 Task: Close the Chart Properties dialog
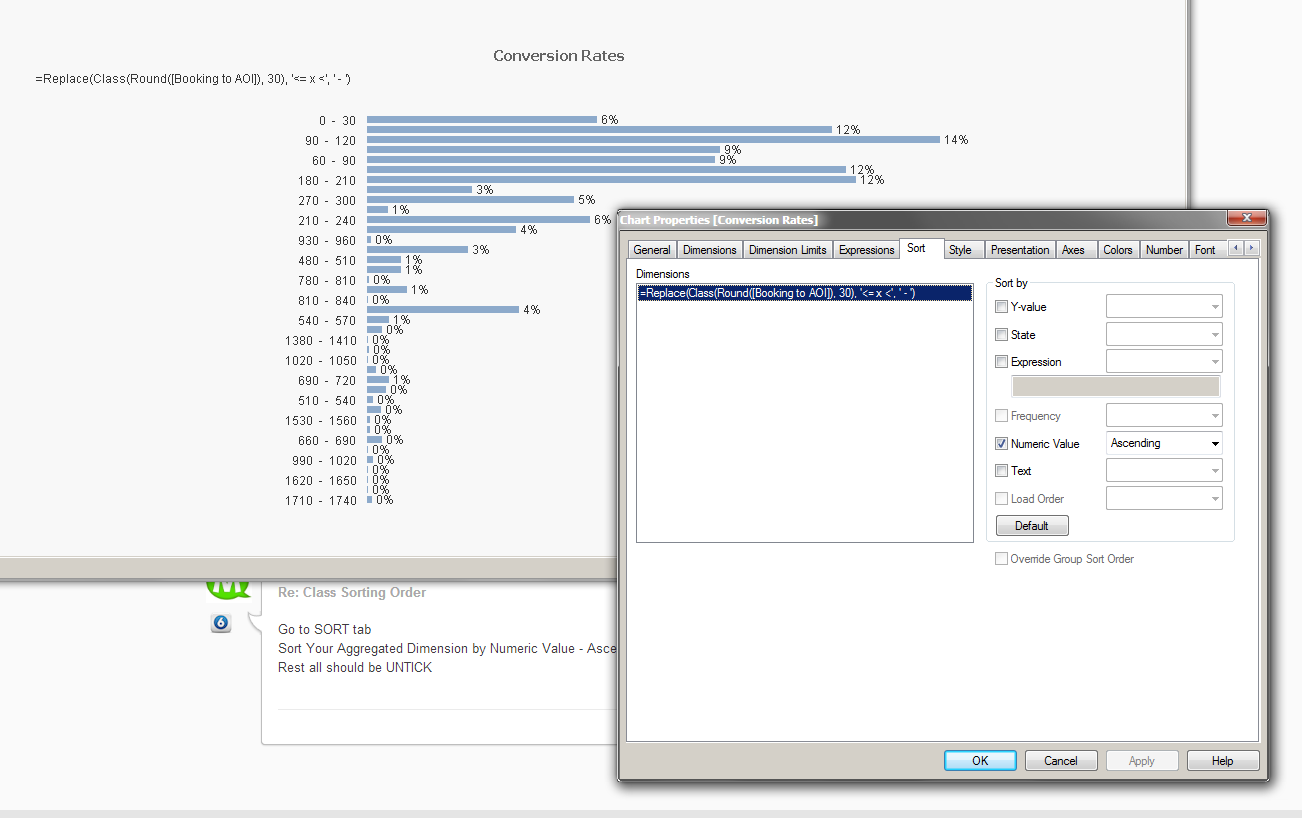(x=1246, y=219)
